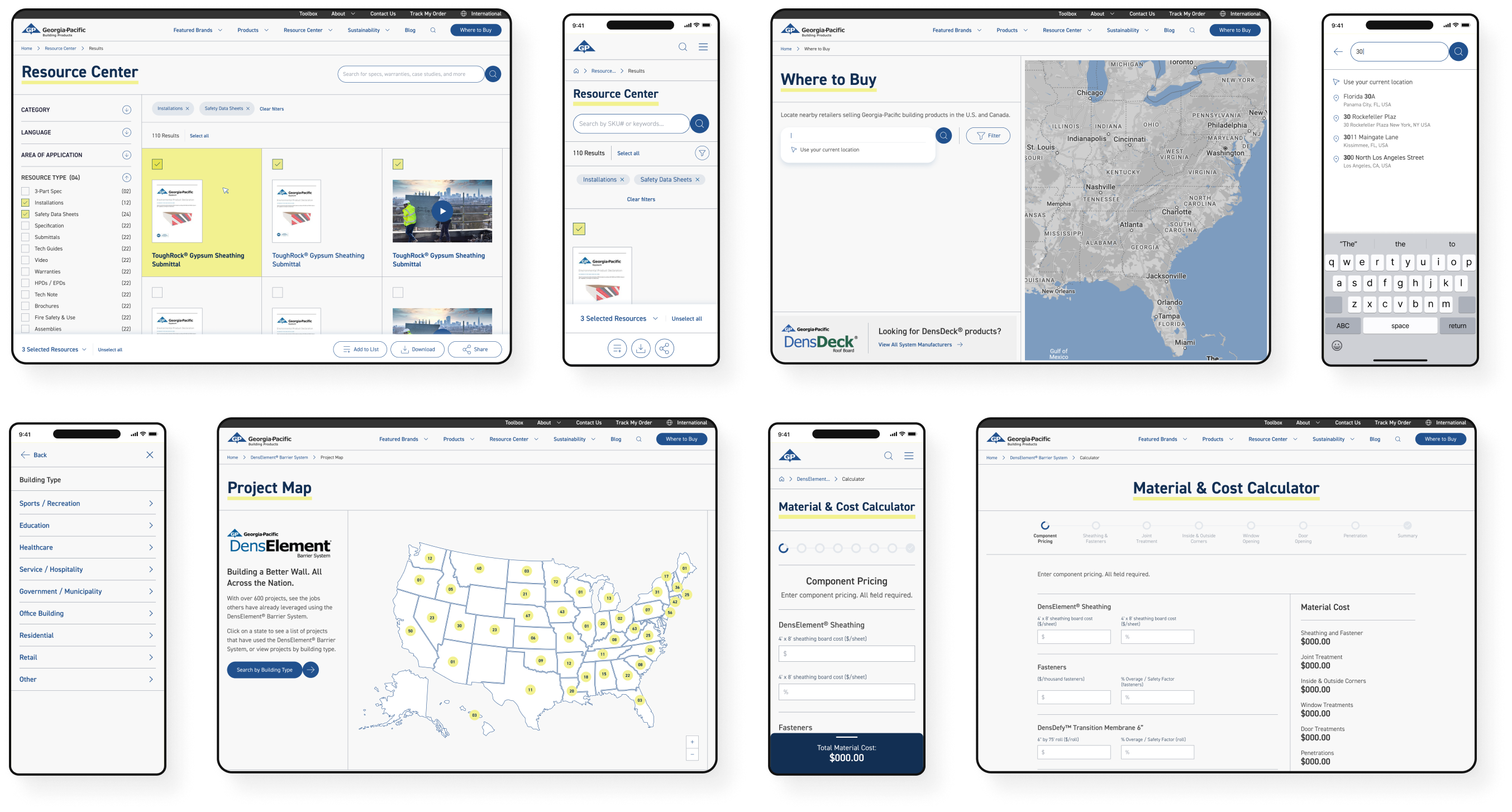
Task: Expand the Area of Application filter section
Action: (126, 155)
